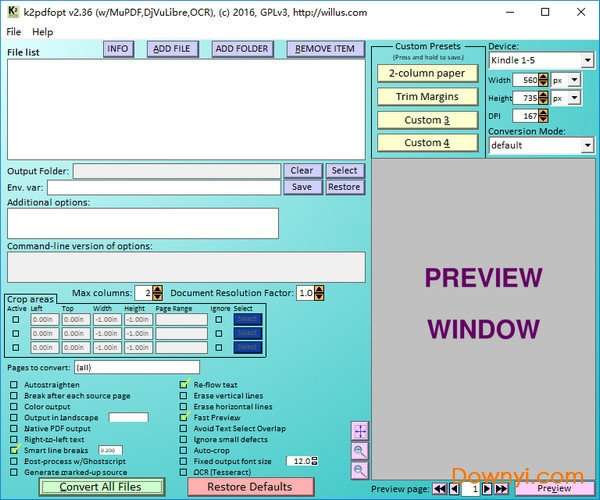The image size is (600, 500).
Task: Enable Output in landscape checkbox
Action: coord(14,417)
